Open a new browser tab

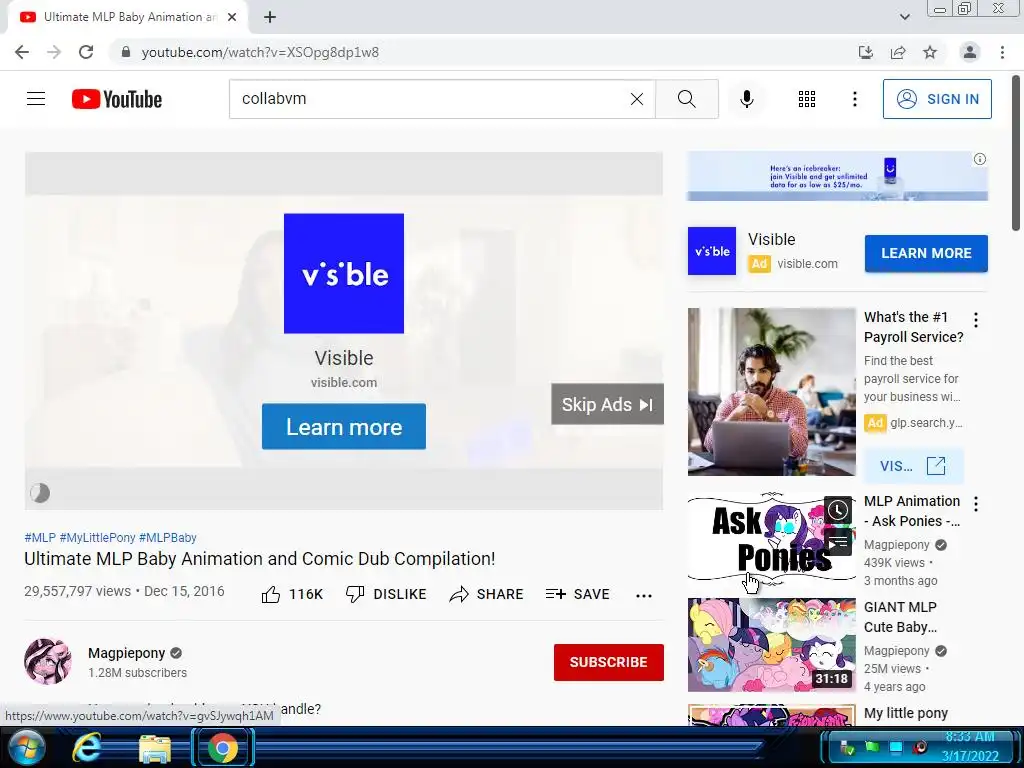[270, 17]
